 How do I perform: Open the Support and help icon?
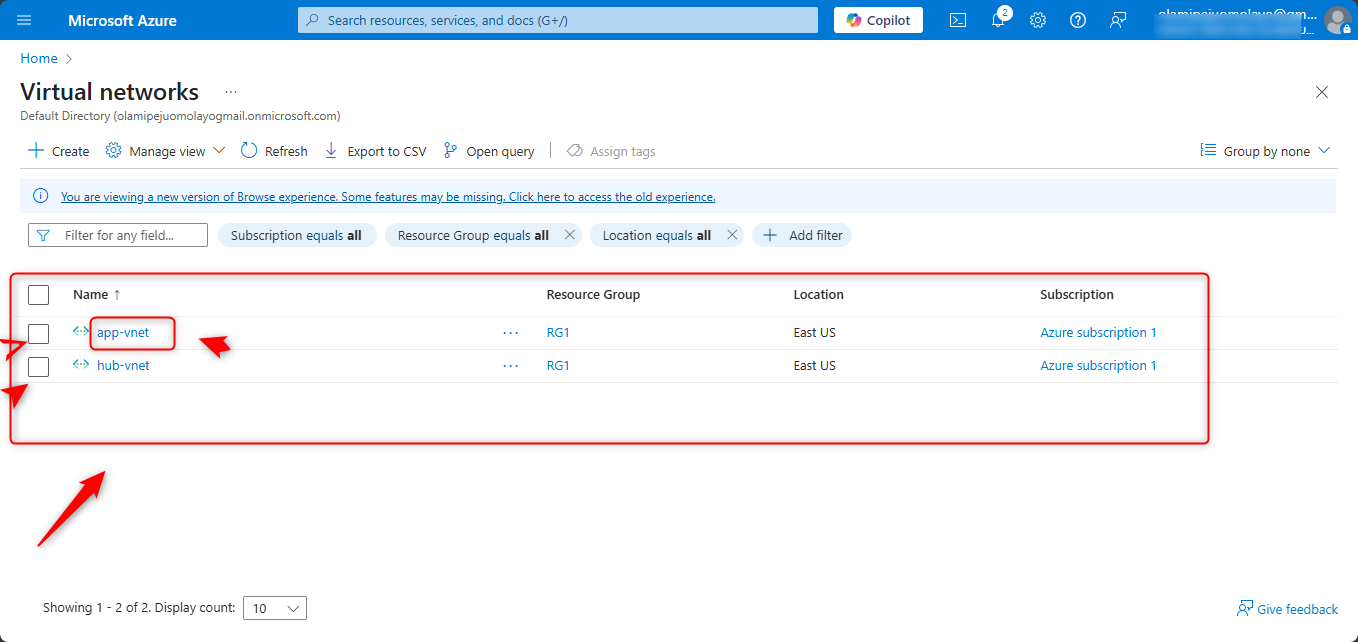1078,20
